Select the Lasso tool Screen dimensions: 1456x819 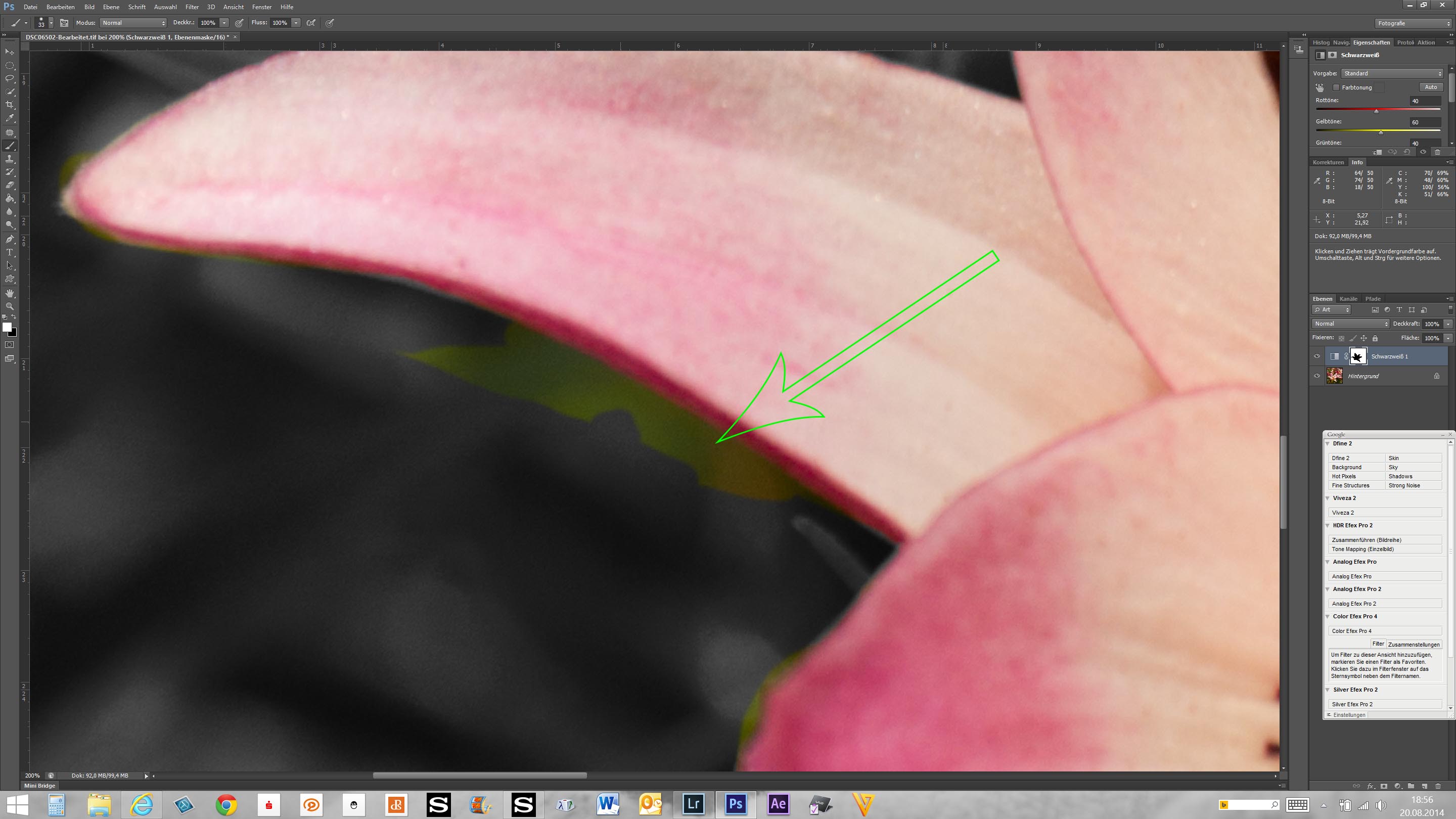coord(10,78)
